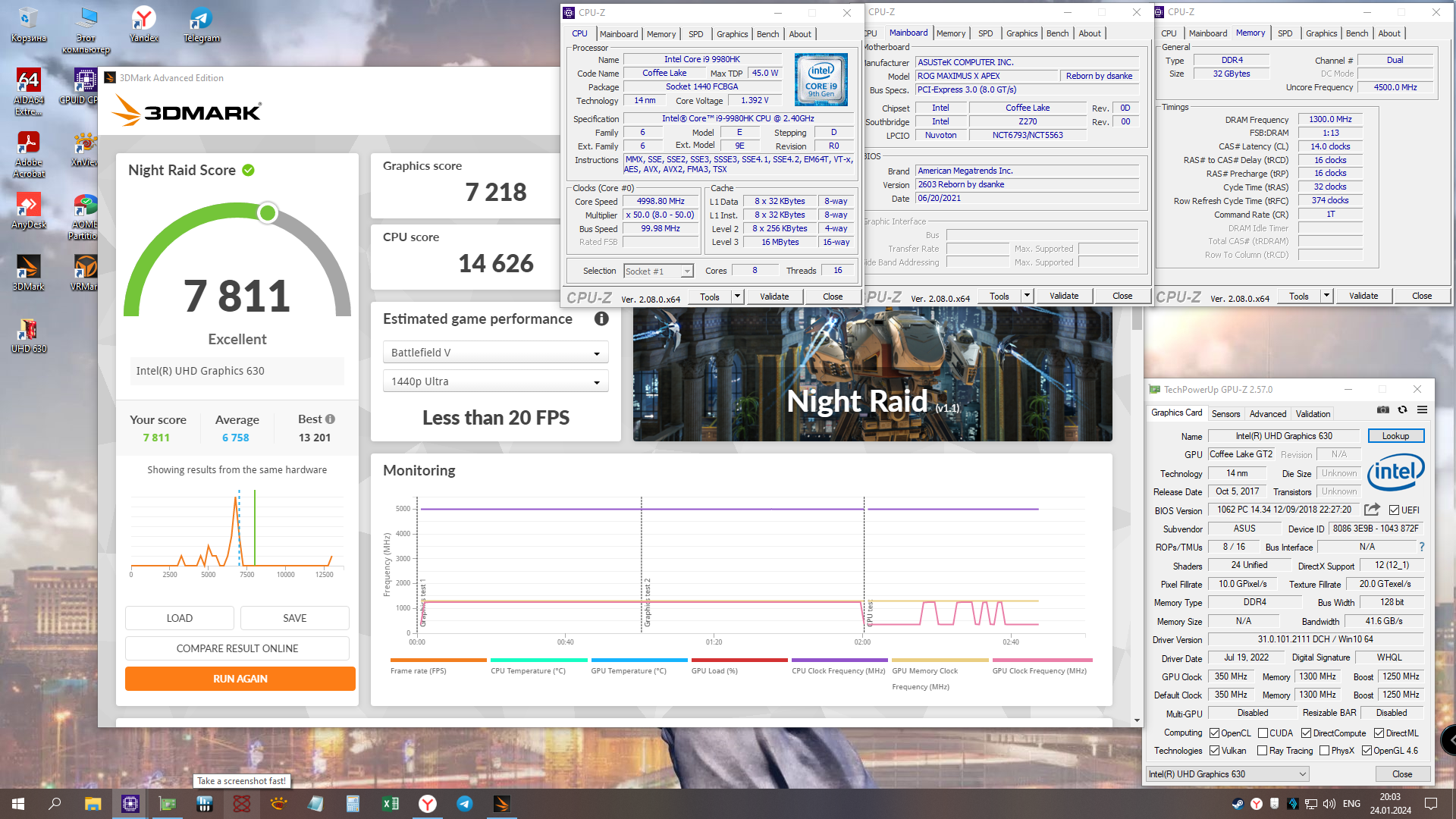Viewport: 1456px width, 819px height.
Task: Click the info icon beside Best score
Action: (x=330, y=419)
